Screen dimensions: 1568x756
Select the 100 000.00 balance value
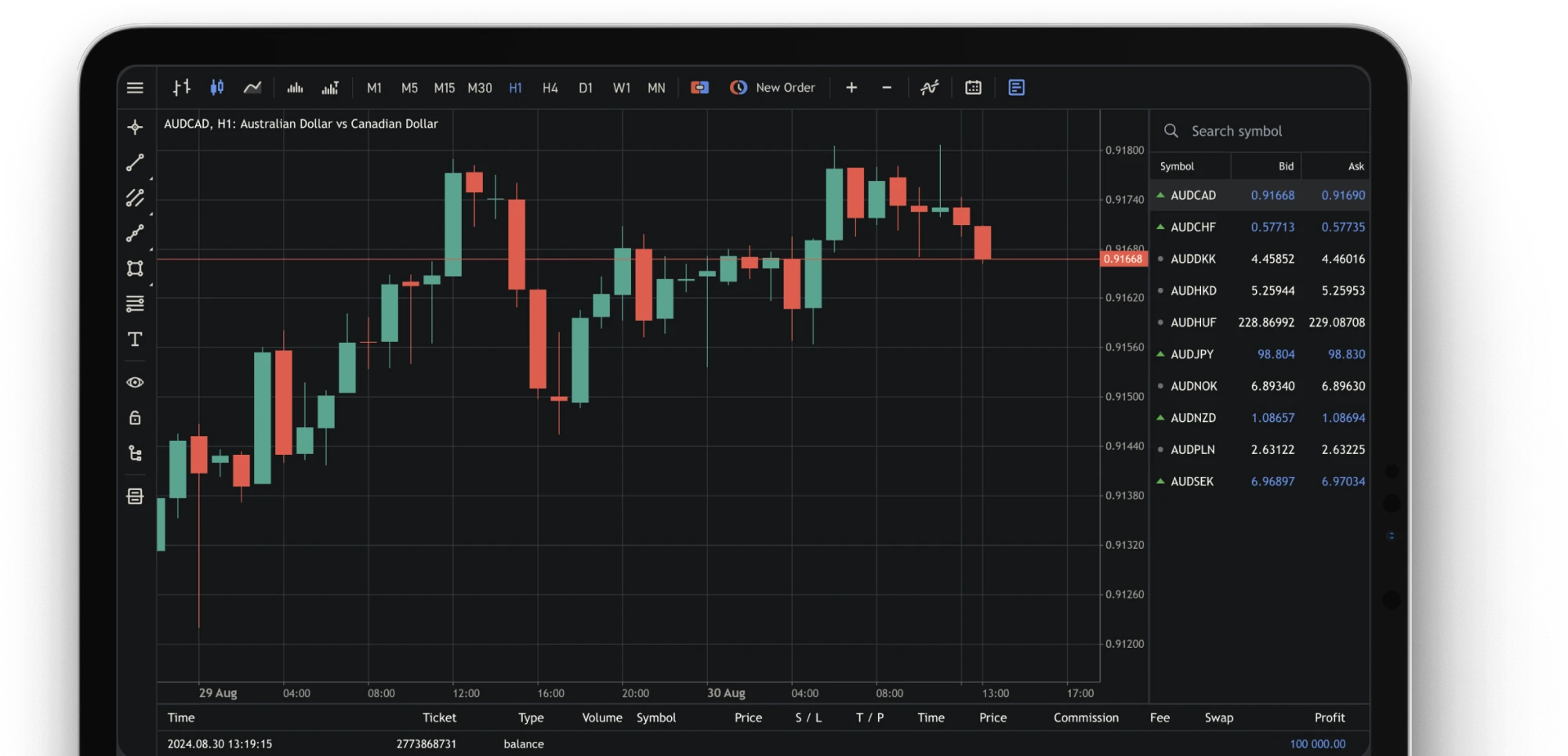tap(1317, 744)
